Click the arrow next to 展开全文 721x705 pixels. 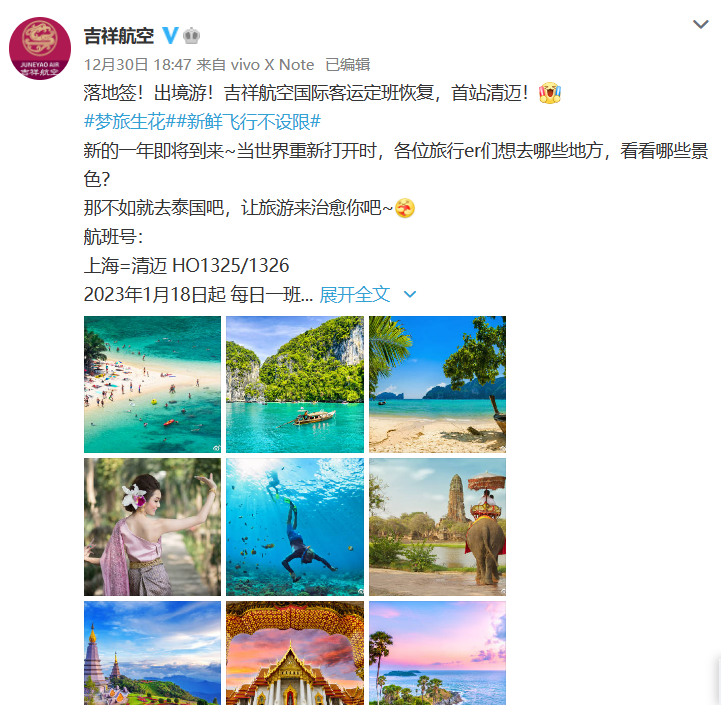tap(409, 294)
